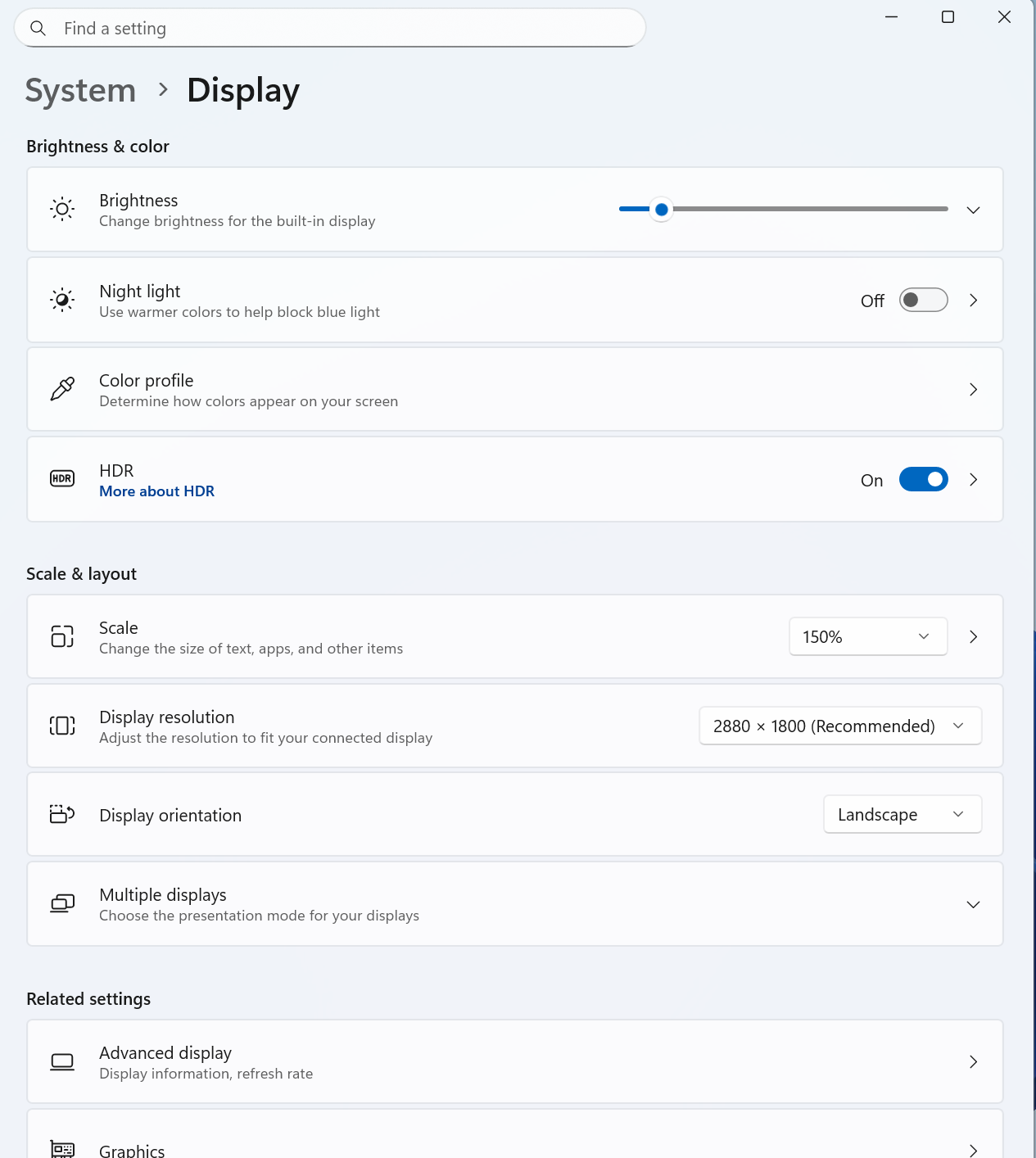1036x1158 pixels.
Task: Click the Brightness sun icon
Action: (x=61, y=209)
